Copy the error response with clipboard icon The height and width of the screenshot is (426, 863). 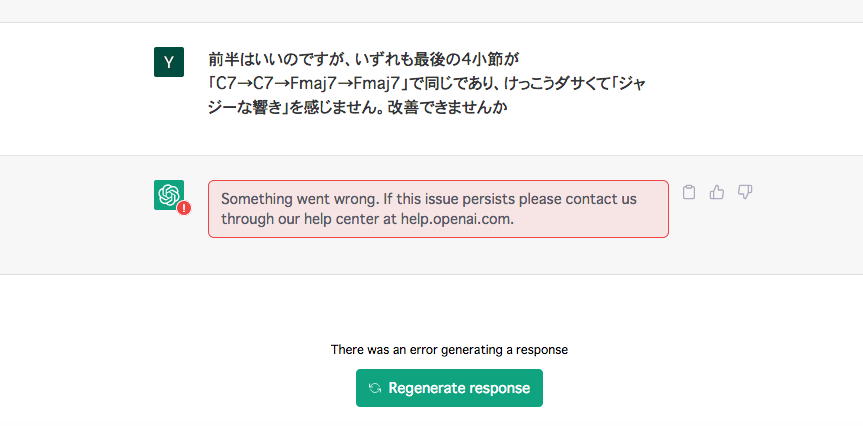(x=689, y=192)
